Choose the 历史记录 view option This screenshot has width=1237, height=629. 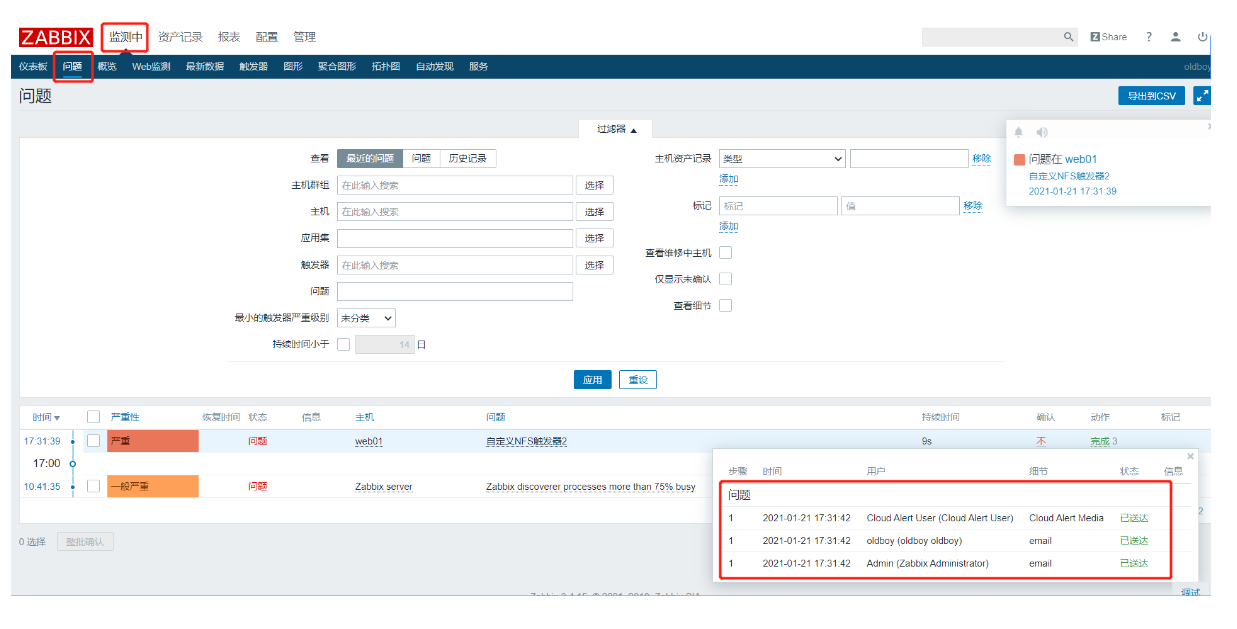(468, 158)
